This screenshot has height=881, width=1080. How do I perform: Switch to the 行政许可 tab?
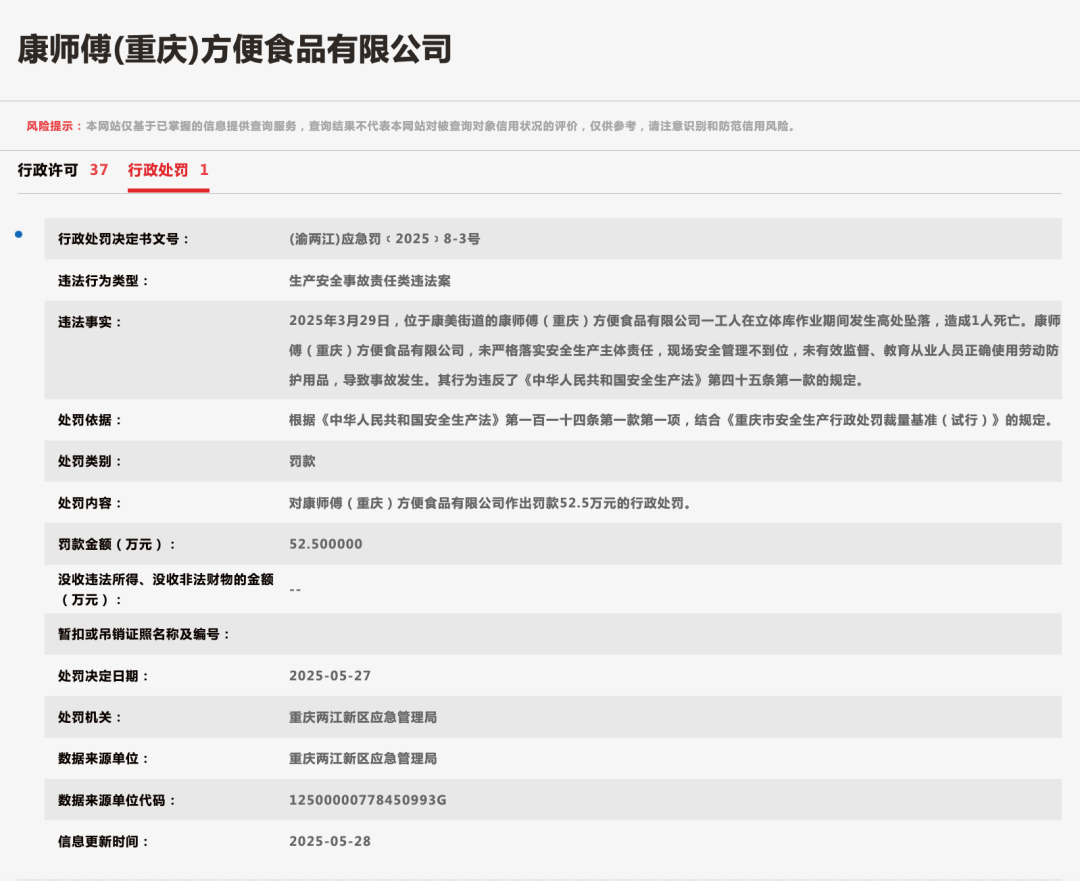click(46, 170)
